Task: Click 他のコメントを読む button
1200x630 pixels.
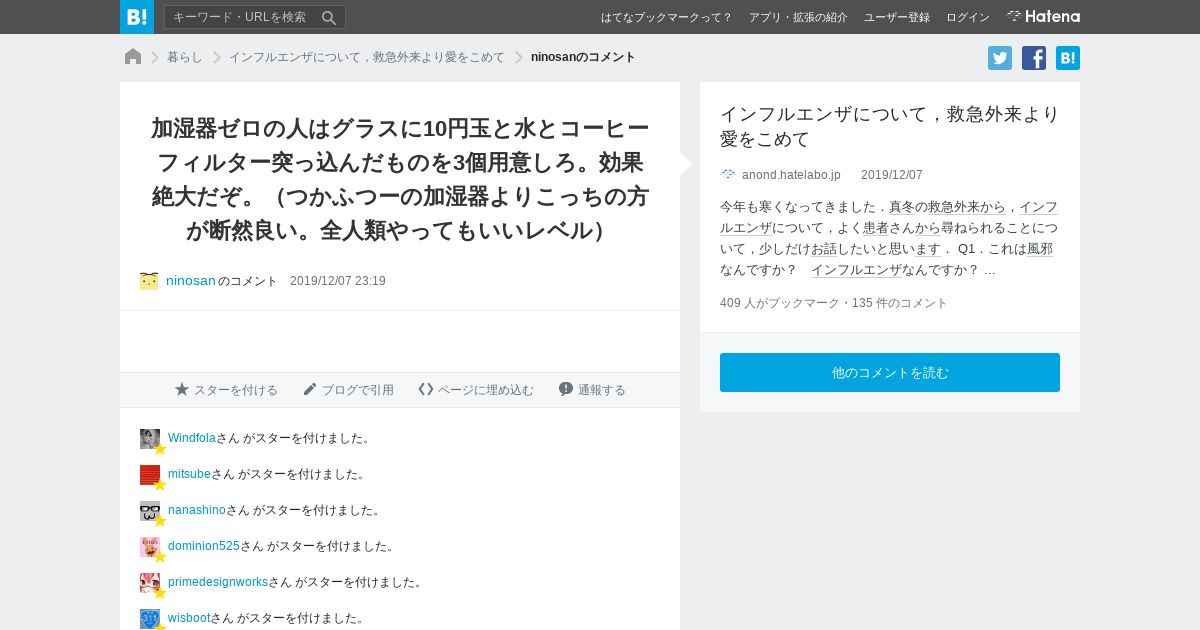Action: click(x=890, y=372)
